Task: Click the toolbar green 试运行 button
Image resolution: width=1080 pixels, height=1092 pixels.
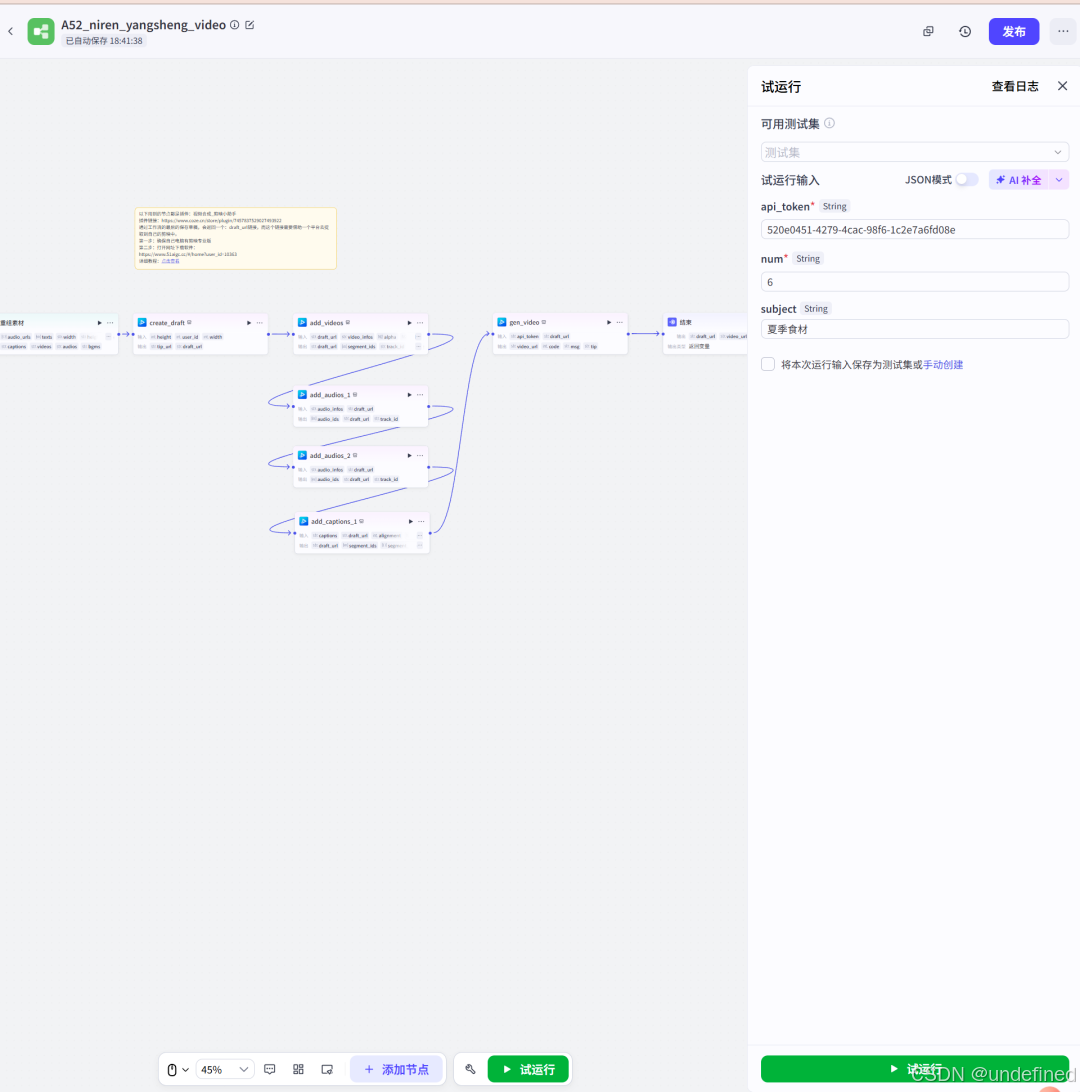Action: tap(528, 1069)
